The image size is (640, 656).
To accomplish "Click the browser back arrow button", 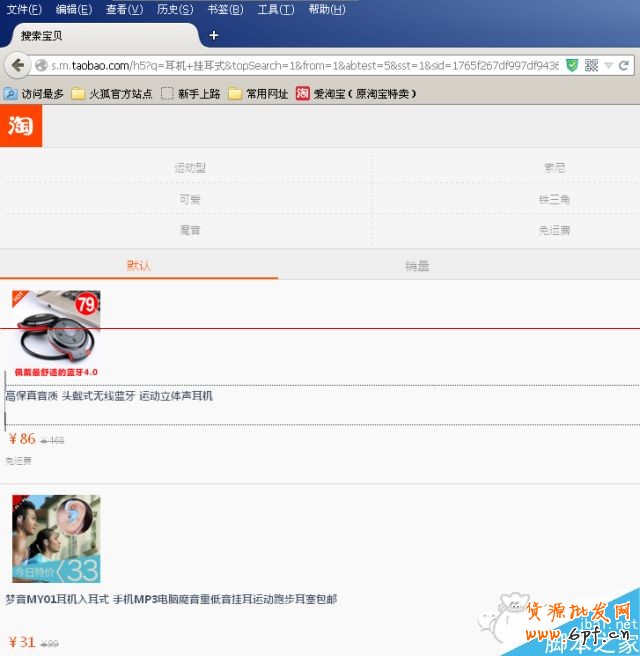I will (17, 65).
